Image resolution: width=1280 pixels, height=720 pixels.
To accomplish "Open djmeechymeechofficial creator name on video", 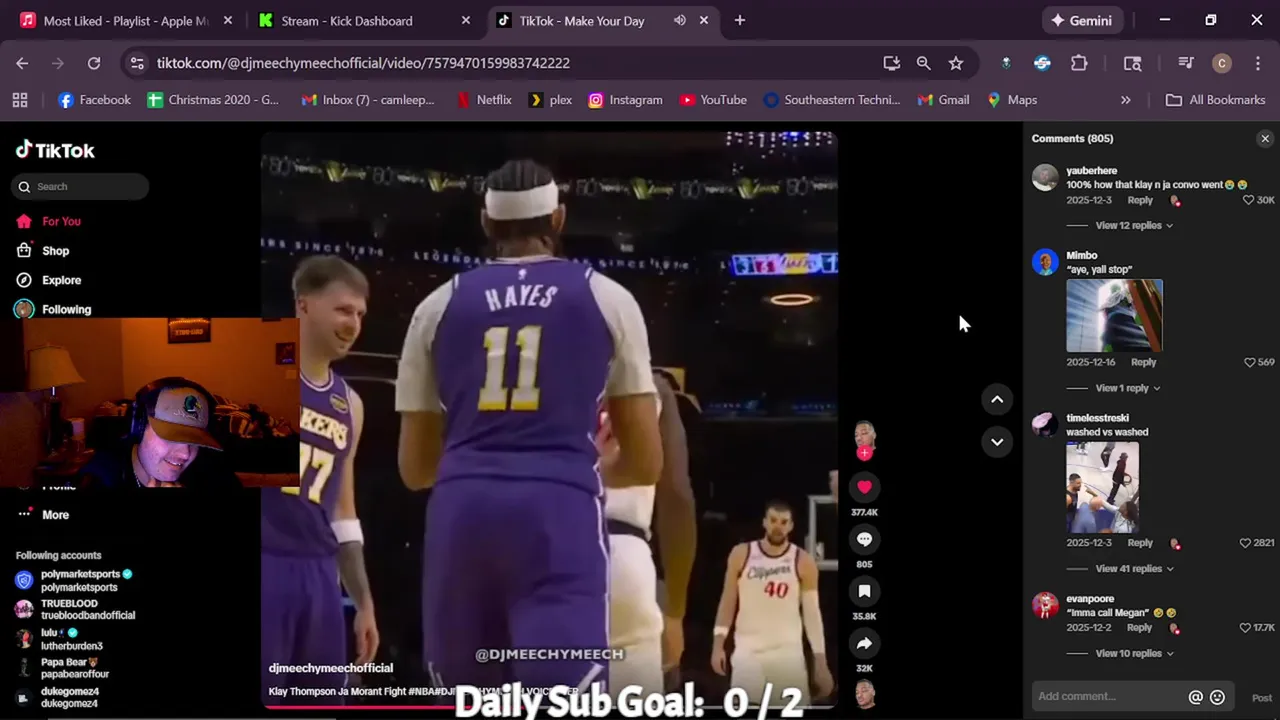I will pyautogui.click(x=331, y=668).
